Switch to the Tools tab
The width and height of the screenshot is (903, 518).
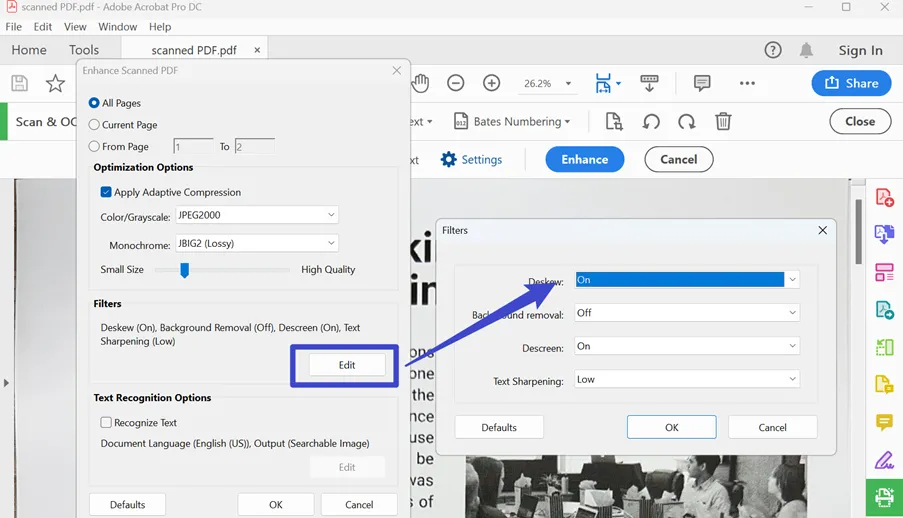pyautogui.click(x=84, y=50)
